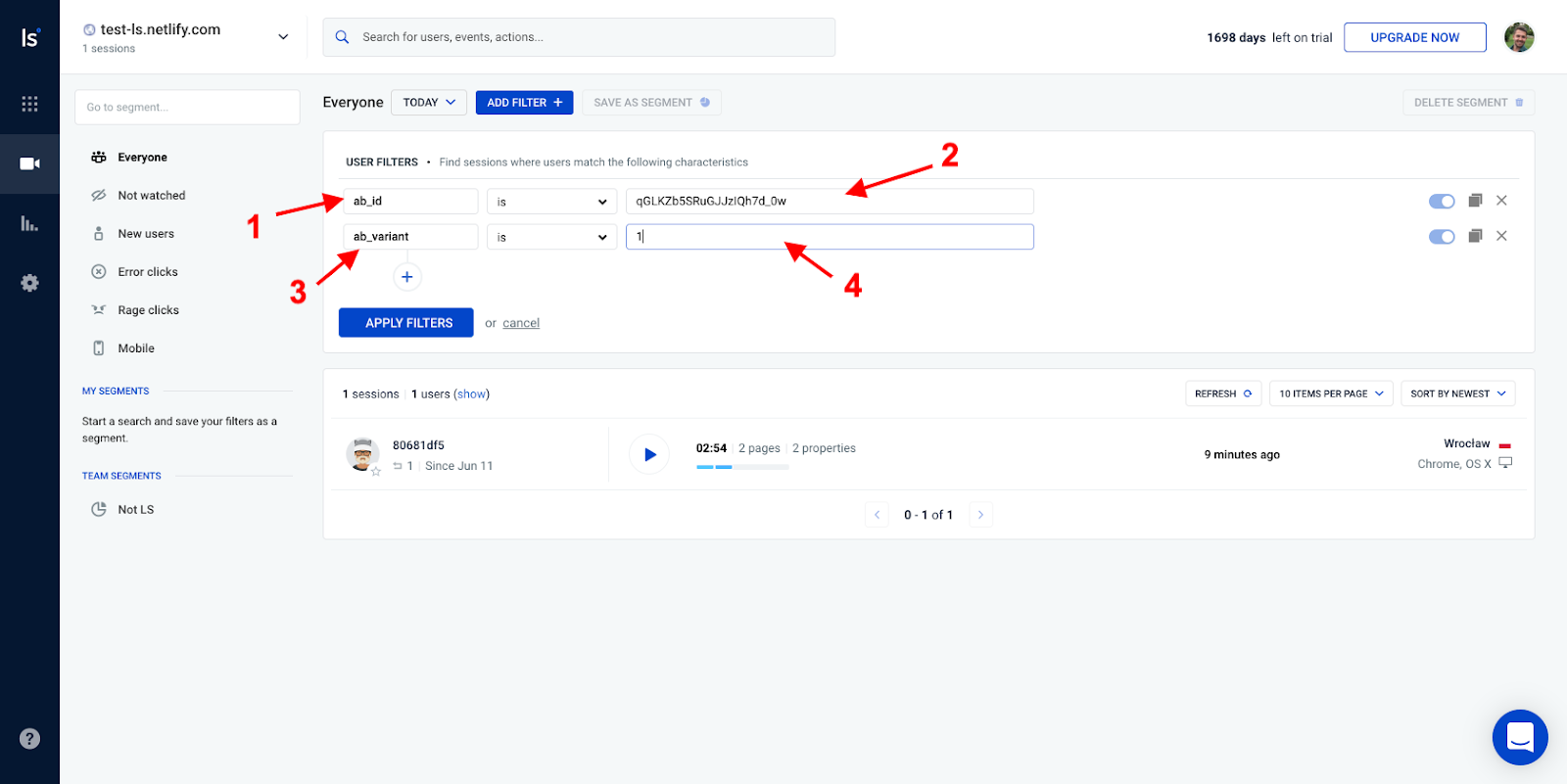Click the Apply Filters button
Viewport: 1567px width, 784px height.
tap(406, 323)
